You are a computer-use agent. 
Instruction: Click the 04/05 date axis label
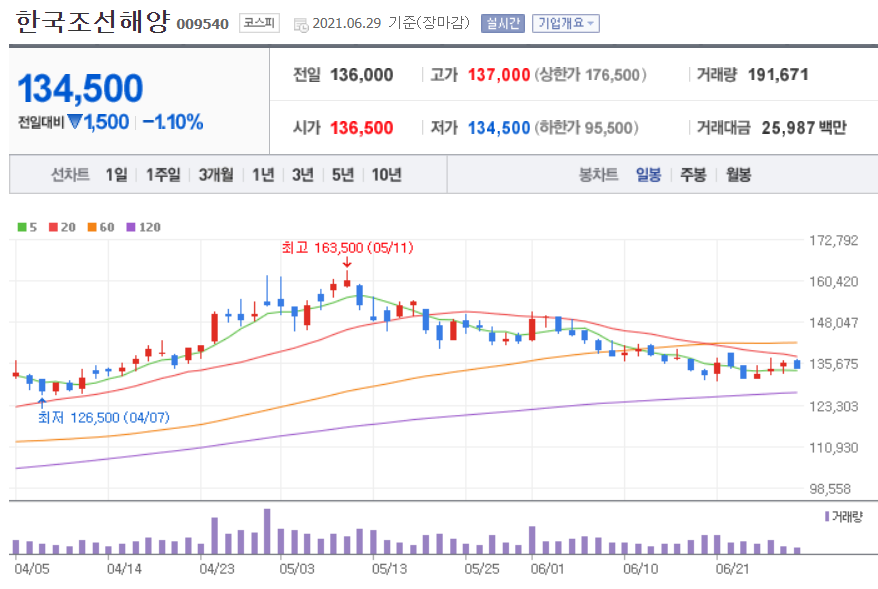32,569
